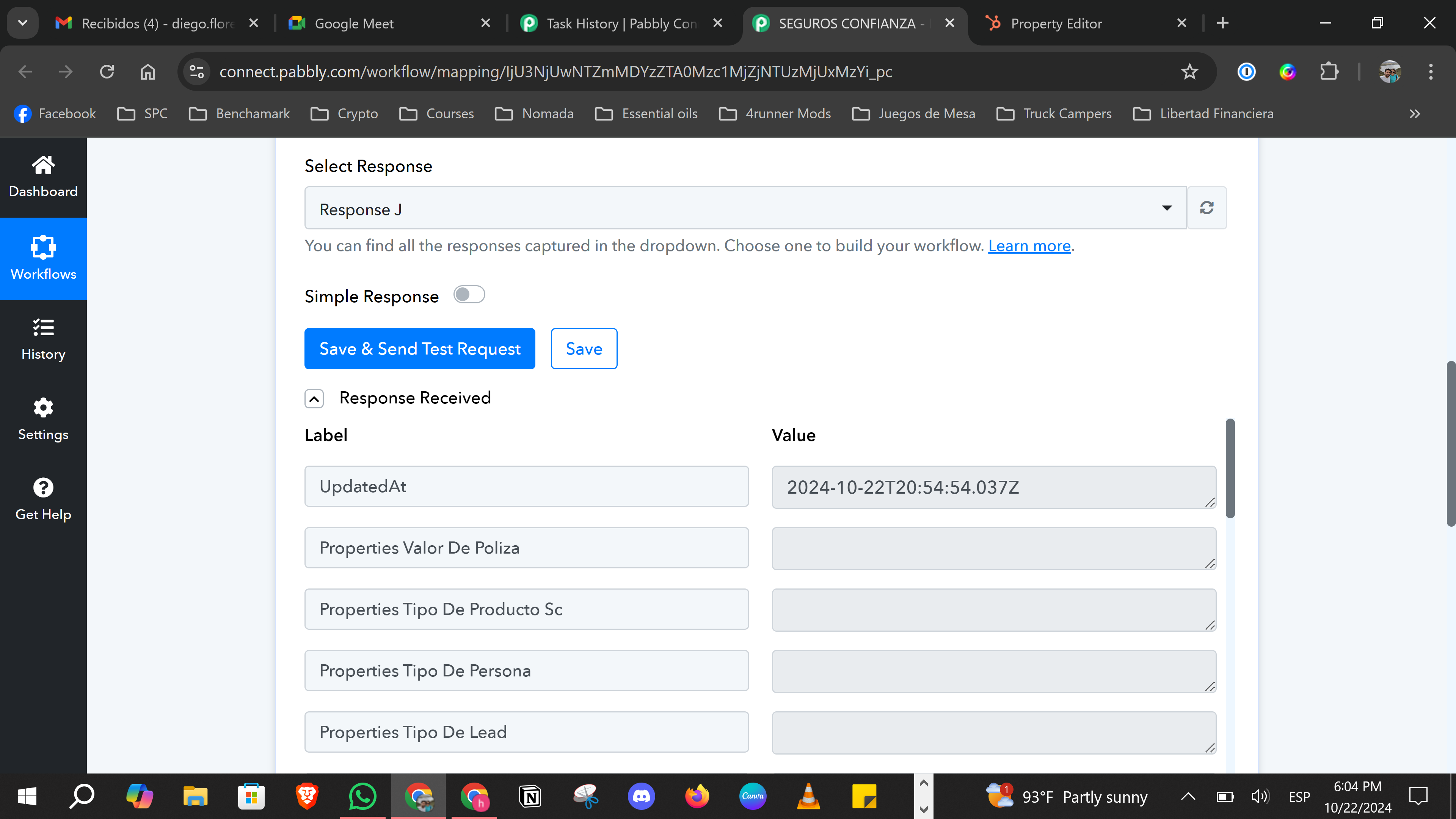Open the volume control in system tray
This screenshot has height=819, width=1456.
click(1260, 796)
